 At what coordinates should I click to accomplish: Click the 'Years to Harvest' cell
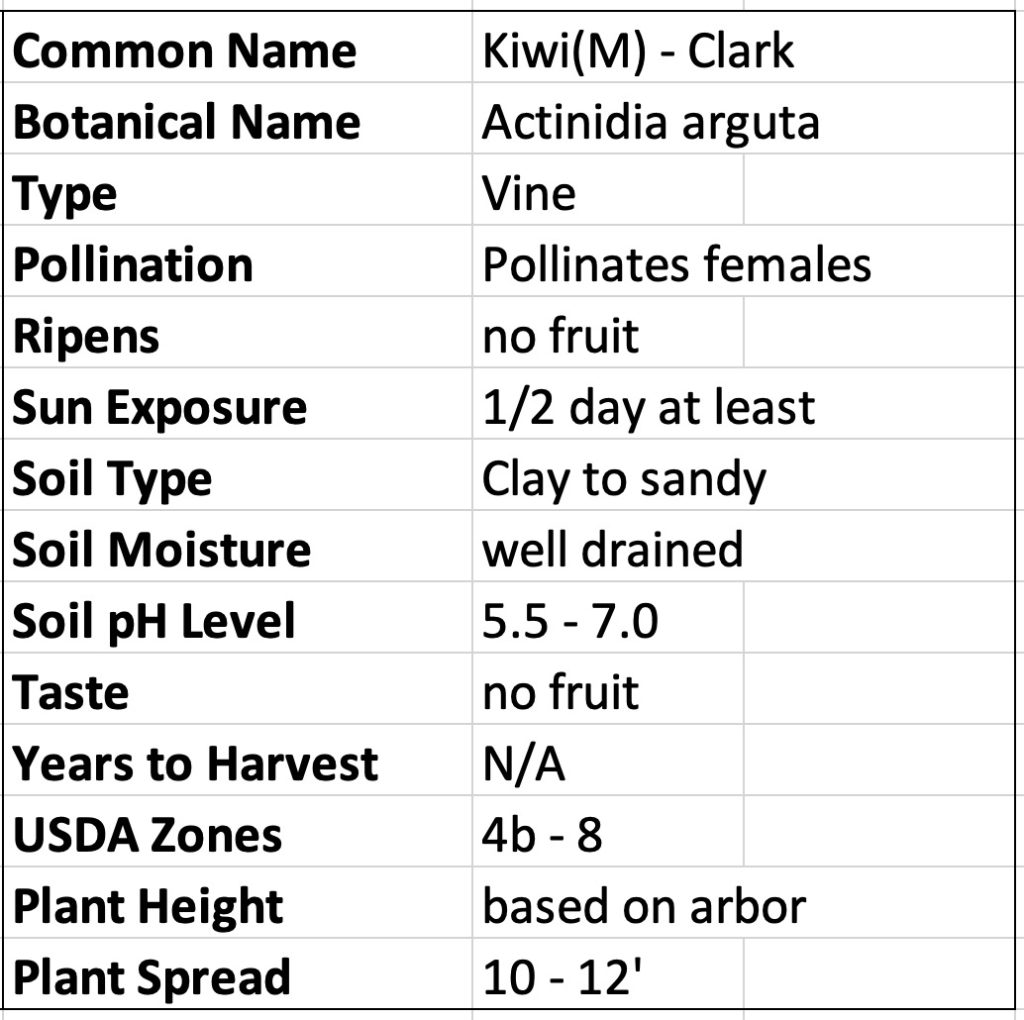[x=196, y=764]
